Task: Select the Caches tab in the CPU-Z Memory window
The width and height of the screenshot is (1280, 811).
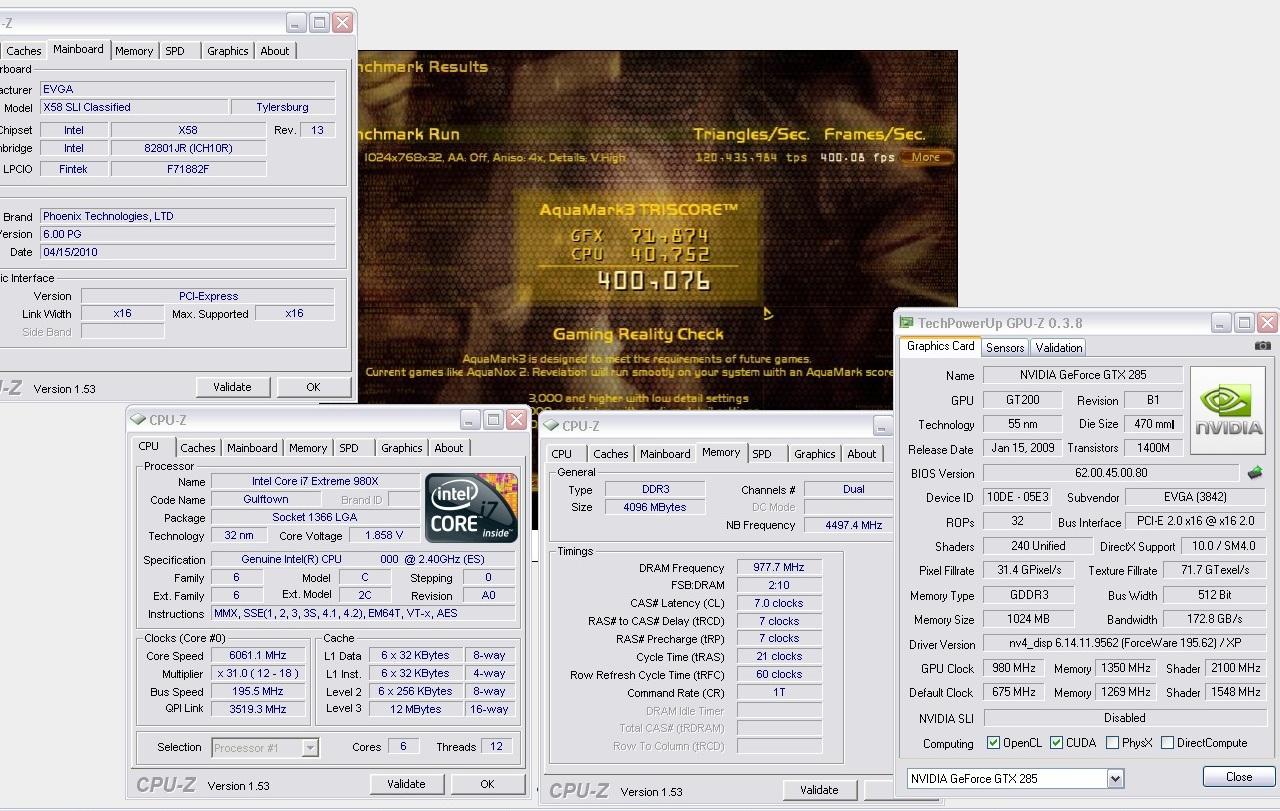Action: click(610, 454)
